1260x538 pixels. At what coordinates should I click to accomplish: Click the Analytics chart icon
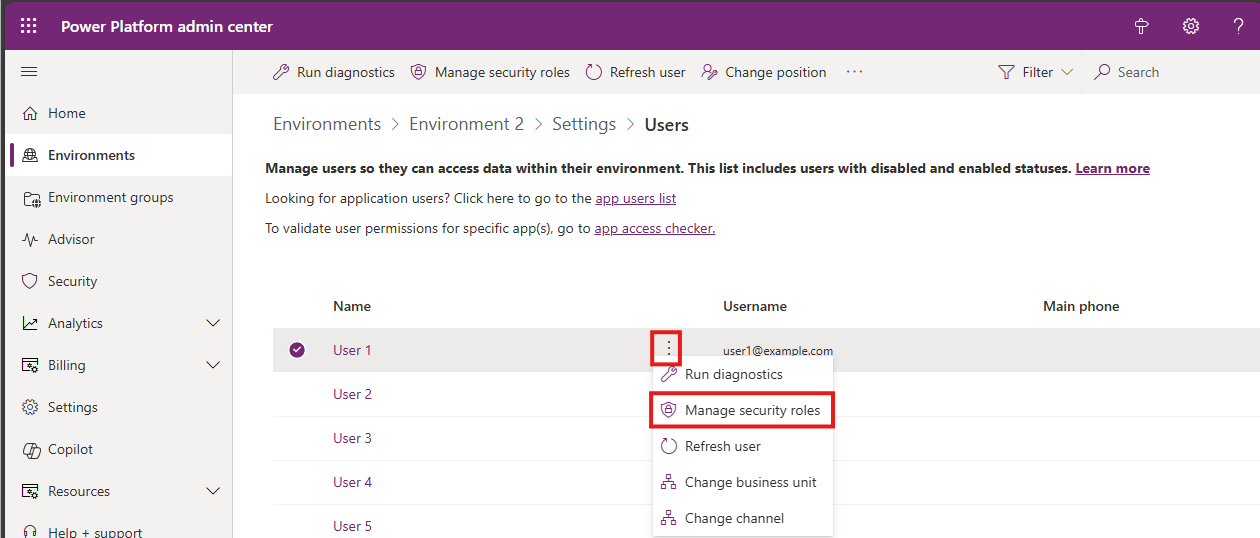tap(30, 323)
